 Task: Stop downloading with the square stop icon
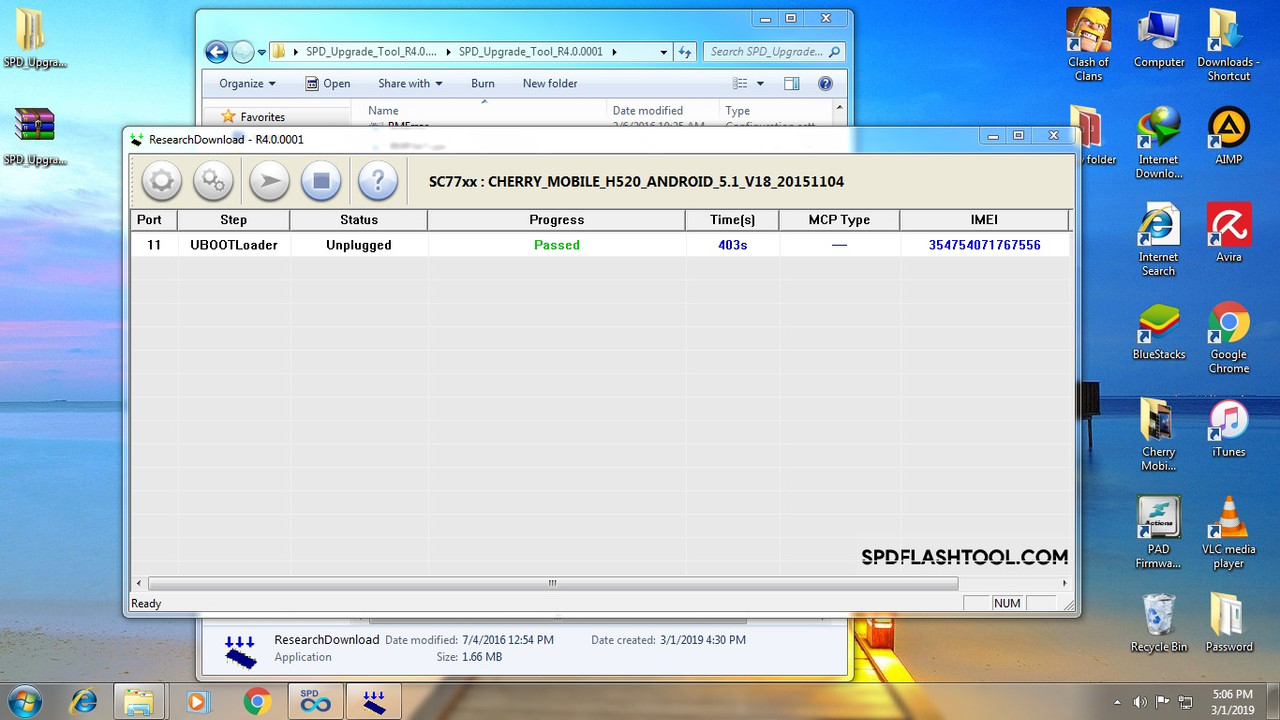(321, 181)
